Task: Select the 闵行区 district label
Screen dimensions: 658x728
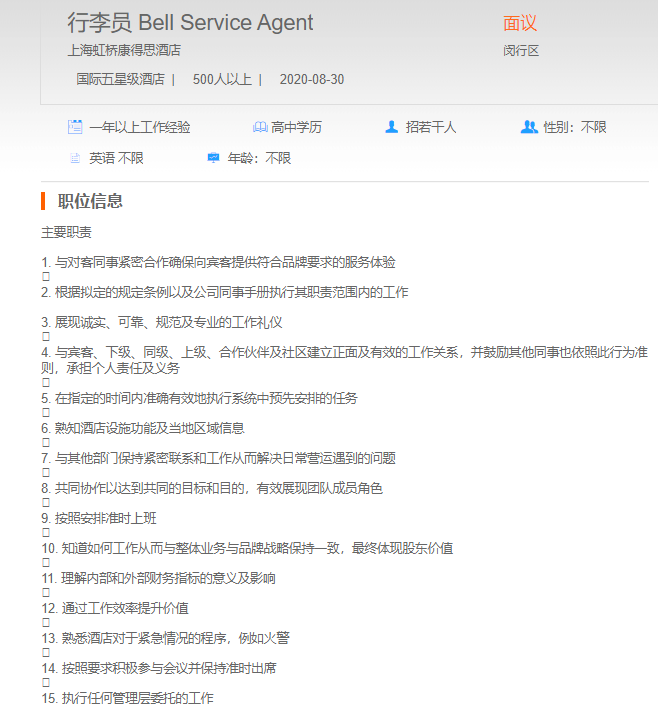Action: 521,50
